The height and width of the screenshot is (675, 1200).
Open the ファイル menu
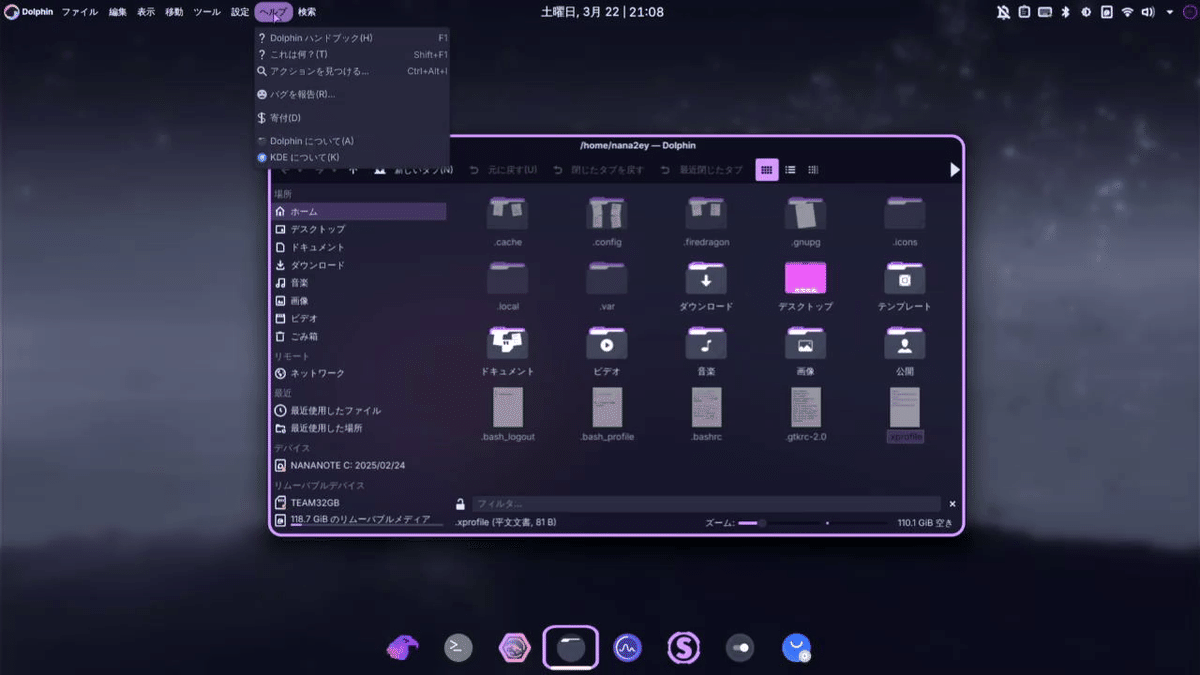click(x=79, y=12)
